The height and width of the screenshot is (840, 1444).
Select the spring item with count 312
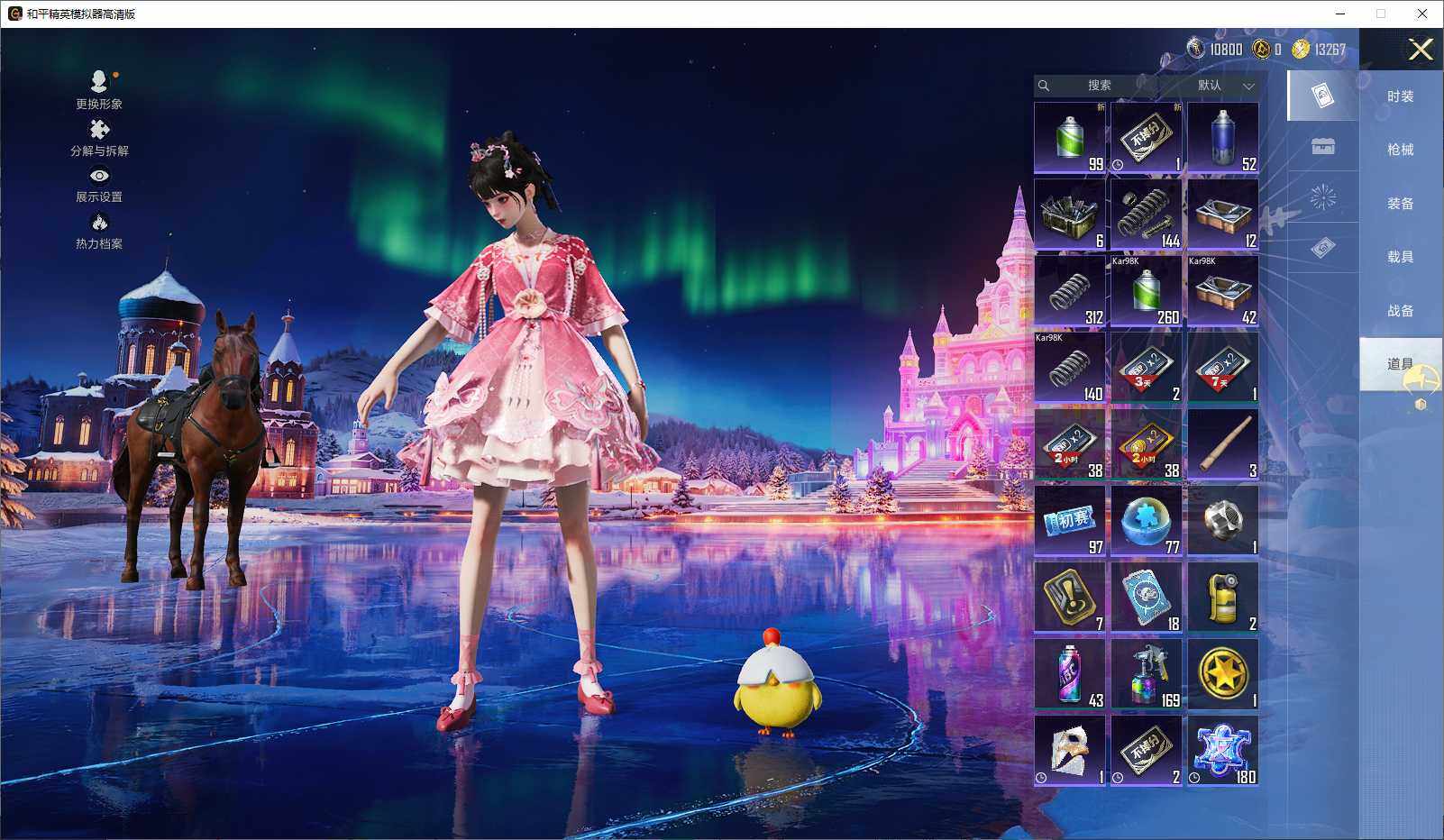coord(1070,290)
